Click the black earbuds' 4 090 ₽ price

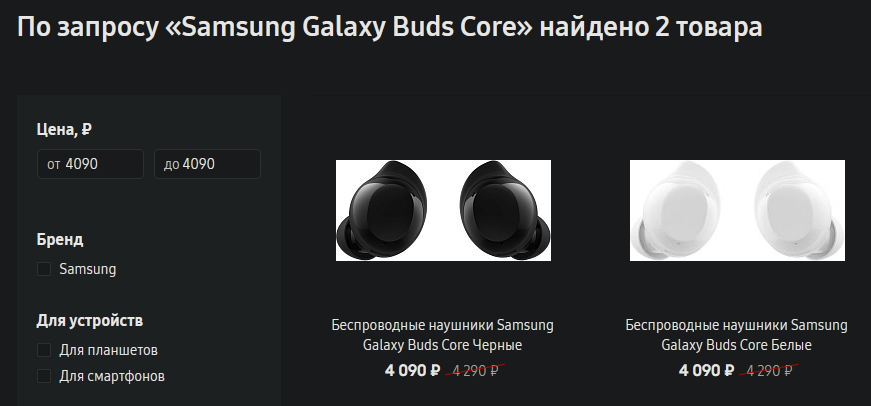click(413, 371)
